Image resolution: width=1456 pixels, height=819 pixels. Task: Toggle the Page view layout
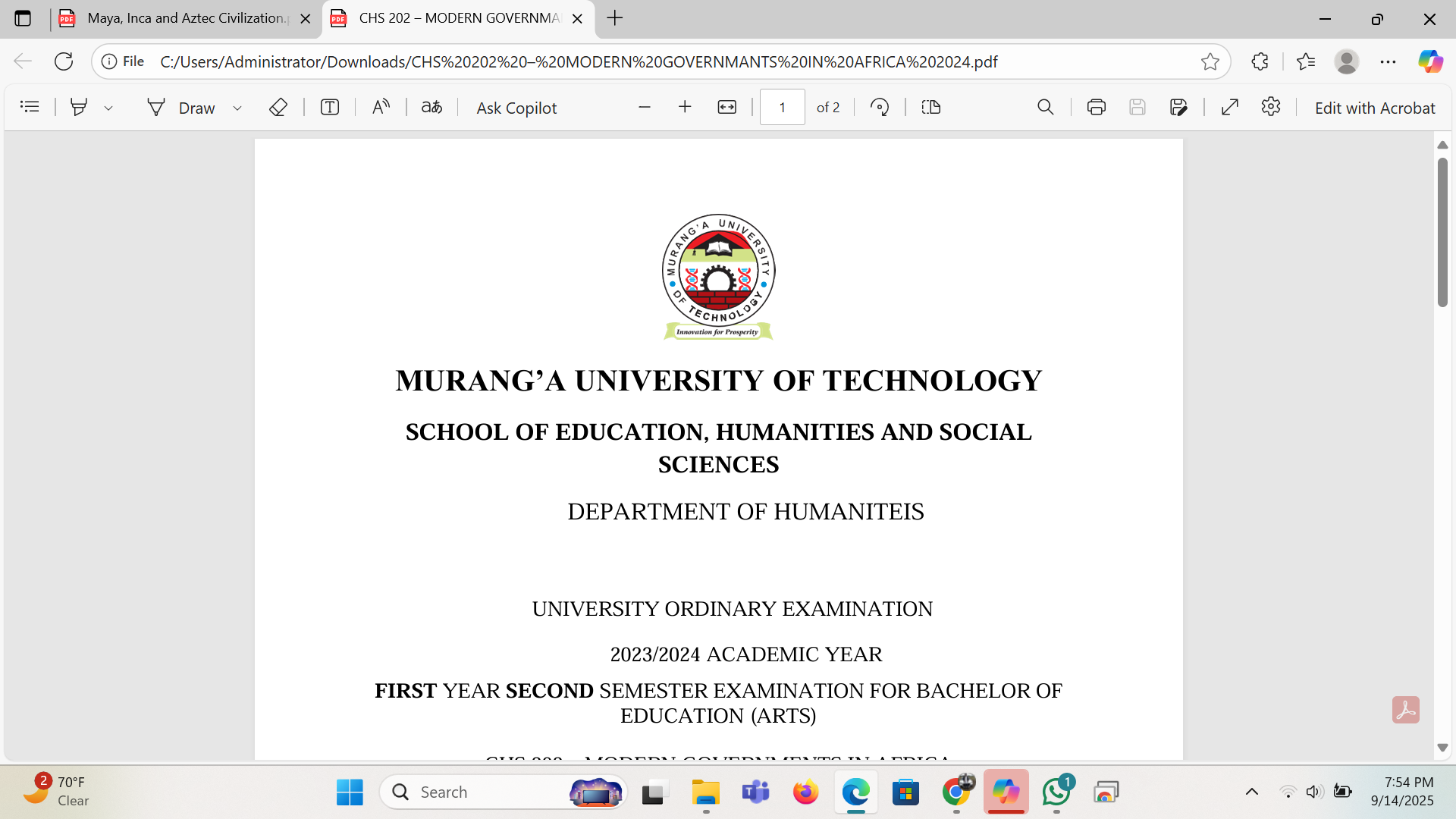930,107
